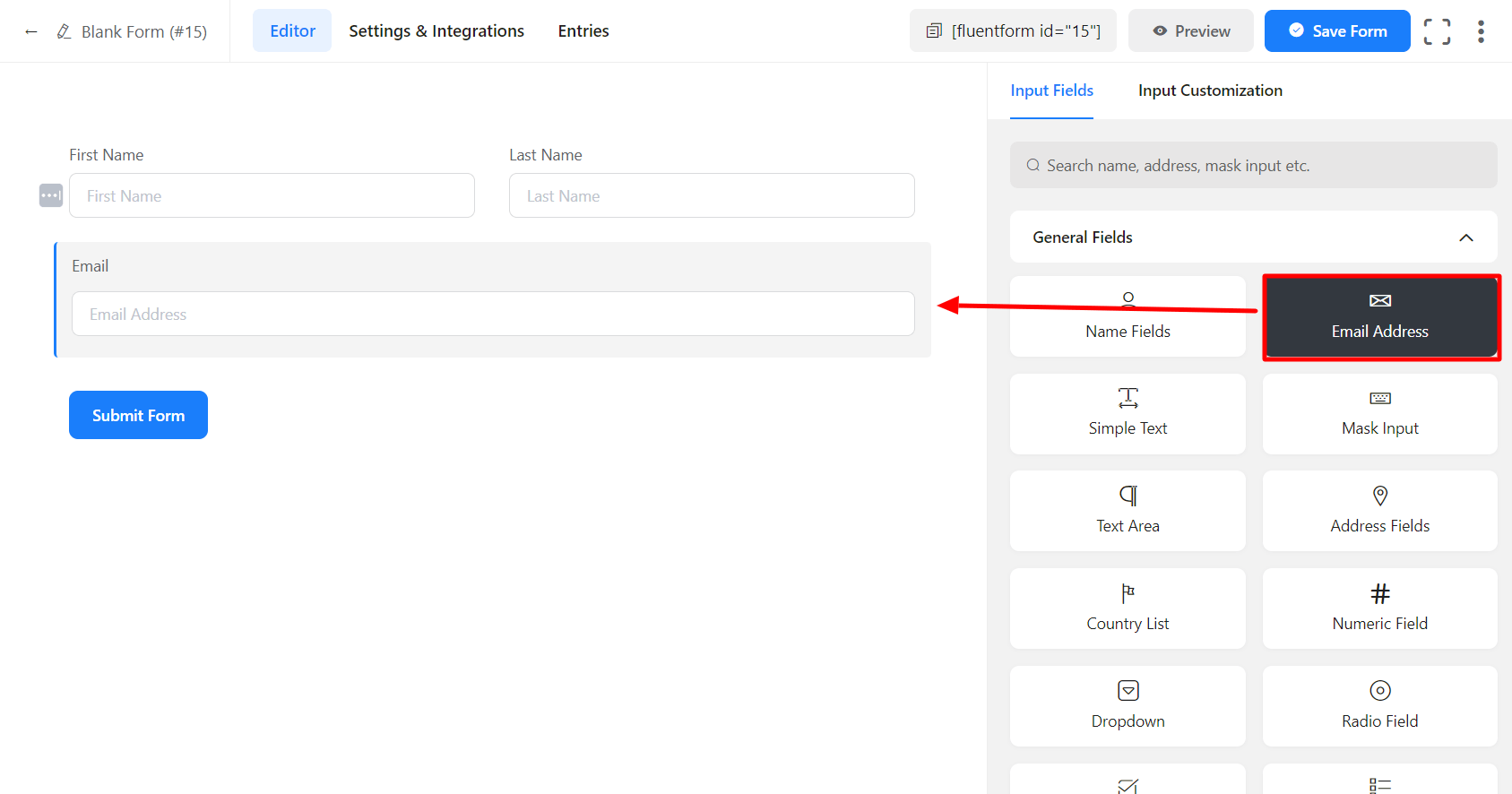Click the Save Form button

pos(1336,31)
